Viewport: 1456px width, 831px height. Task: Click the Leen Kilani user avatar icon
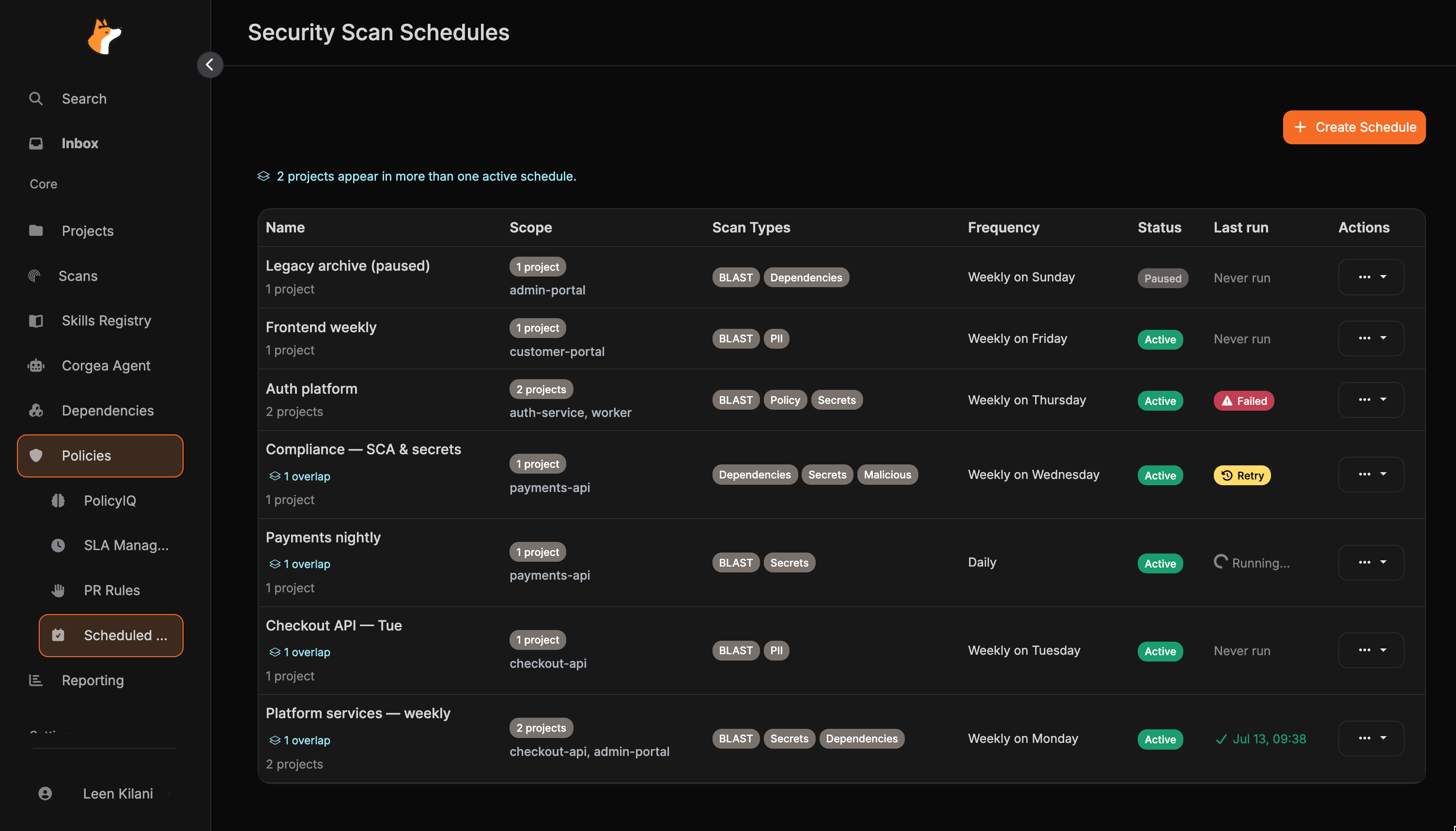45,793
